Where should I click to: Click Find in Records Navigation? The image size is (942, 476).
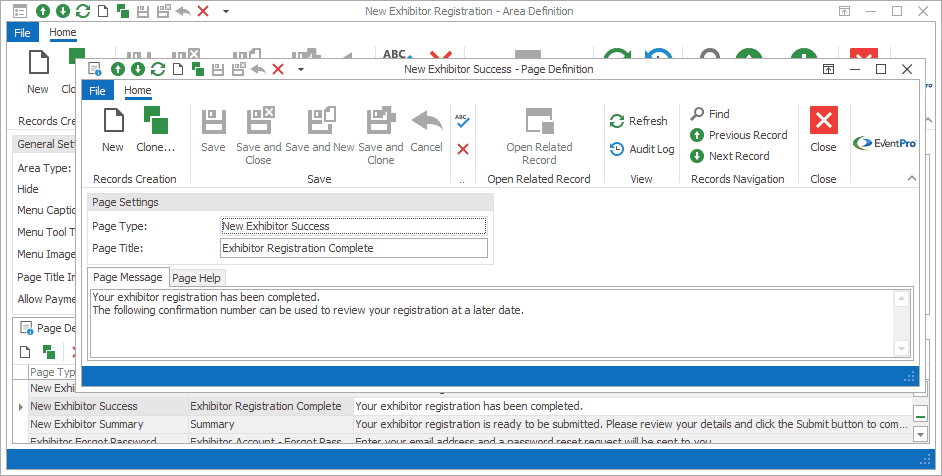click(x=710, y=114)
